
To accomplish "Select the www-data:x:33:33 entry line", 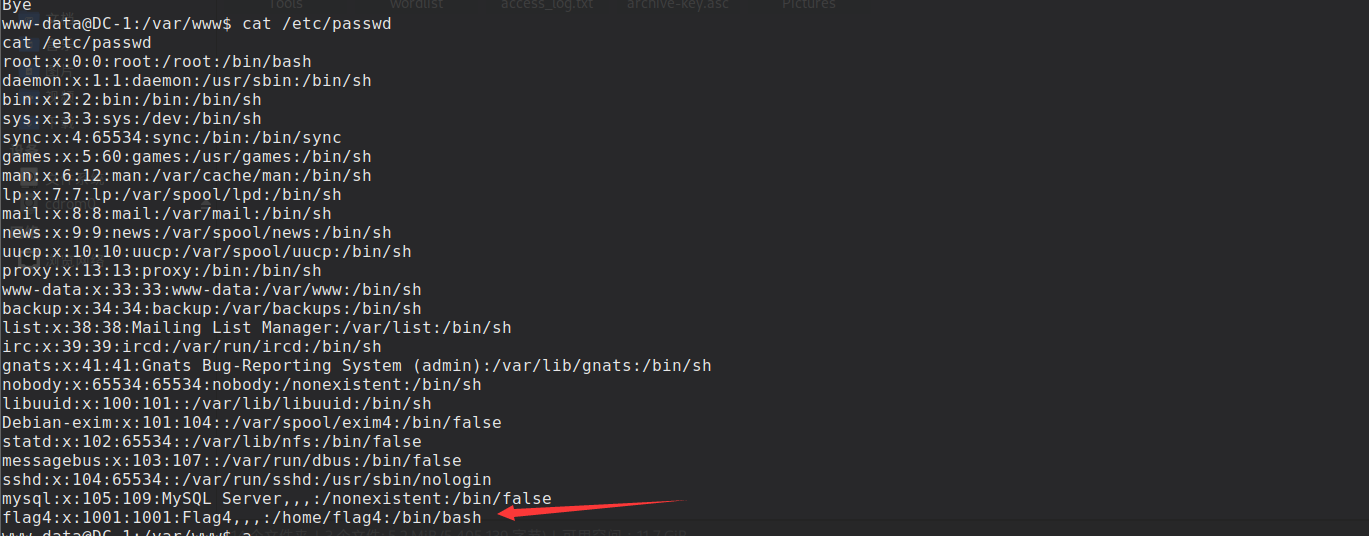I will tap(212, 289).
